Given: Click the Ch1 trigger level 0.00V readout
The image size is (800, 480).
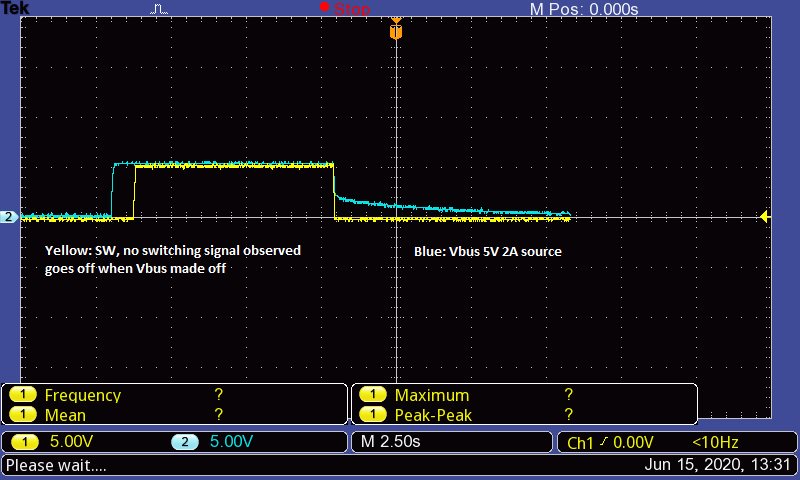Looking at the screenshot, I should [x=610, y=442].
